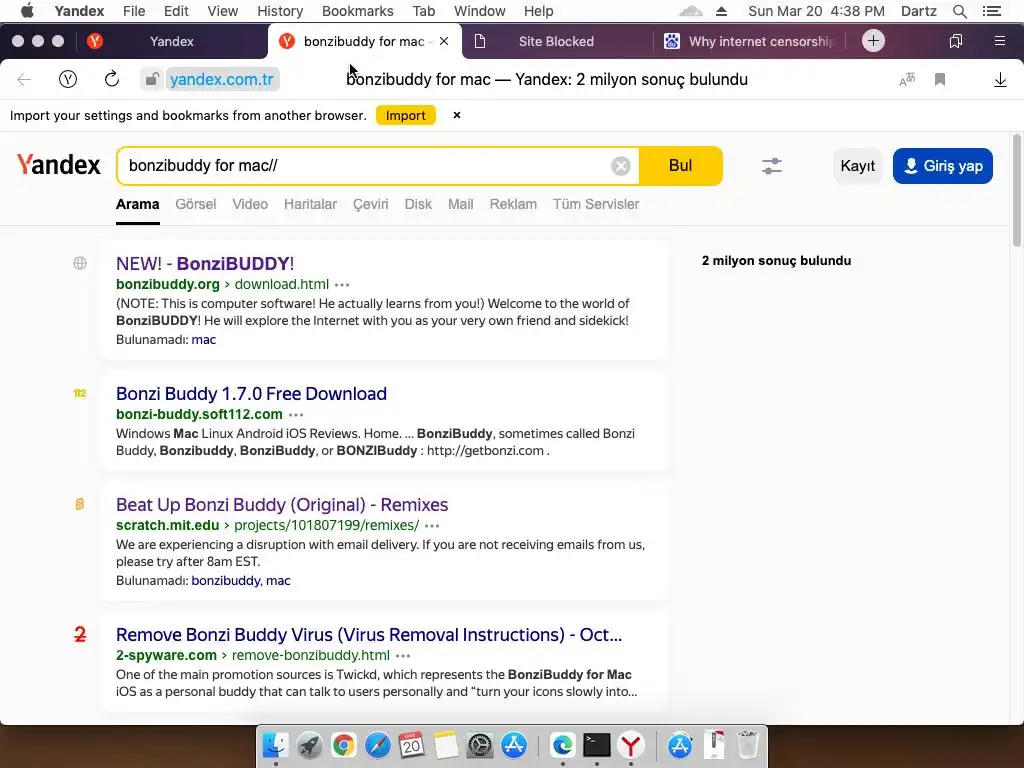Image resolution: width=1024 pixels, height=768 pixels.
Task: Select the Video search category
Action: click(250, 204)
